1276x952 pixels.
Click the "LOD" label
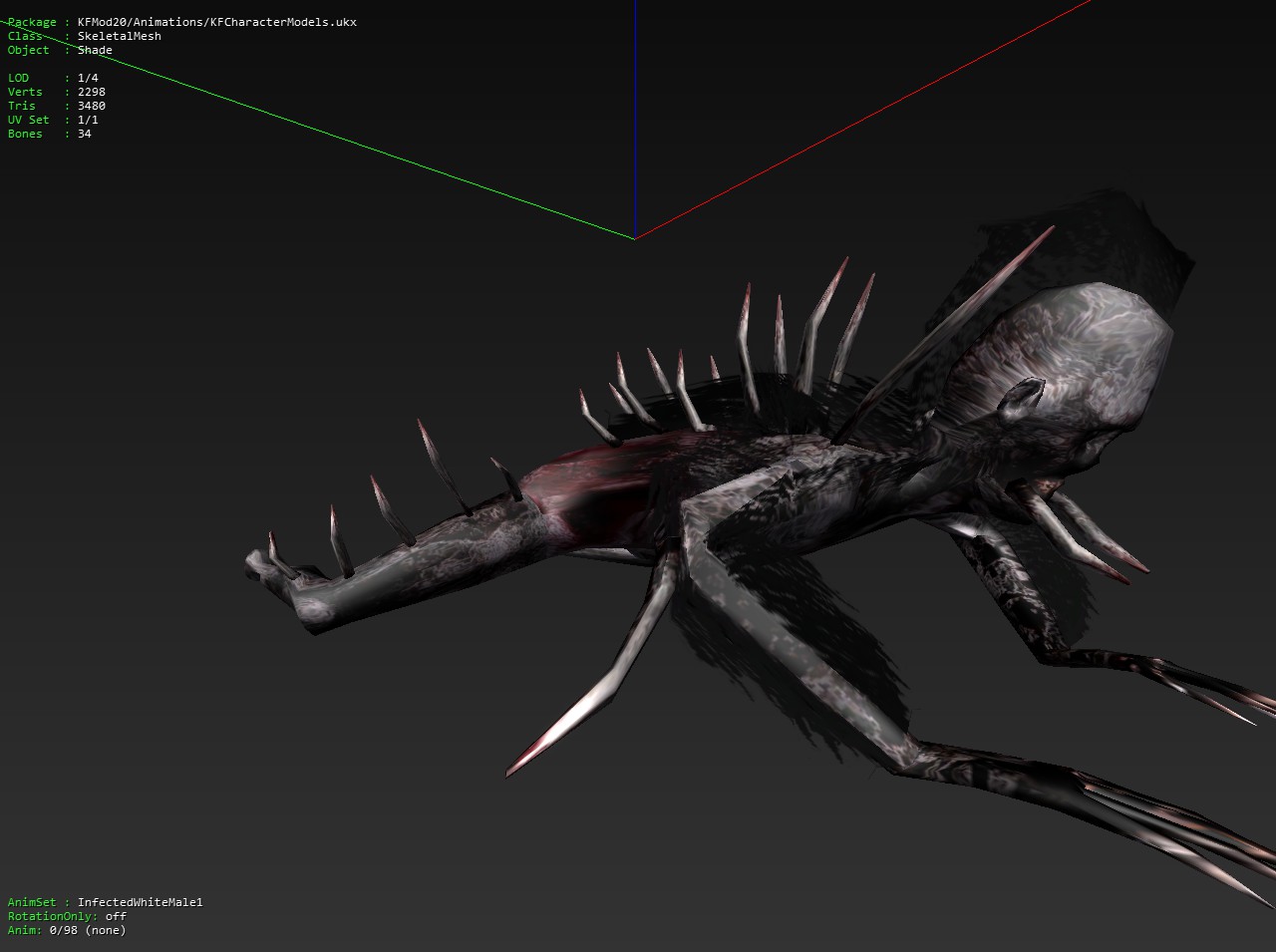coord(18,78)
